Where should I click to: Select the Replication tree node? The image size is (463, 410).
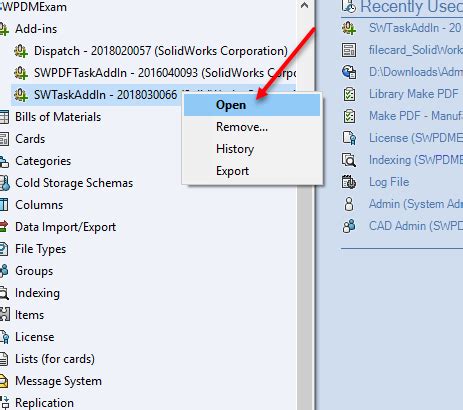tap(44, 403)
